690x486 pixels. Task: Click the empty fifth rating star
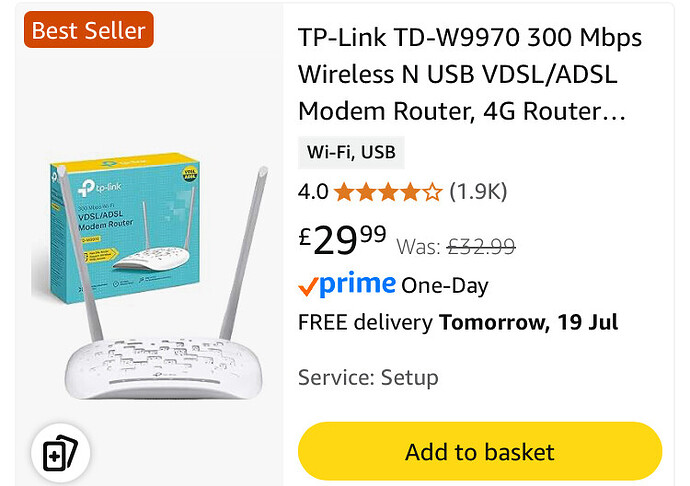pos(433,192)
